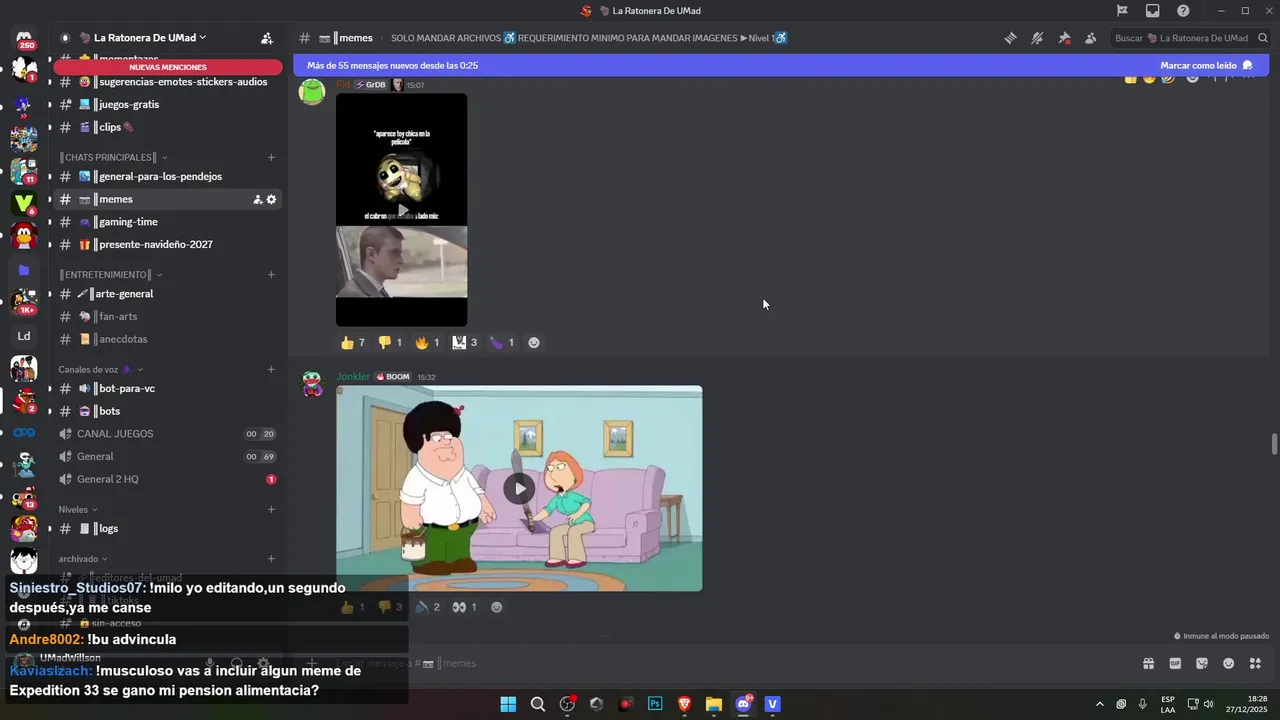The width and height of the screenshot is (1280, 720).
Task: Play the Freddy movie meme video
Action: pos(402,211)
